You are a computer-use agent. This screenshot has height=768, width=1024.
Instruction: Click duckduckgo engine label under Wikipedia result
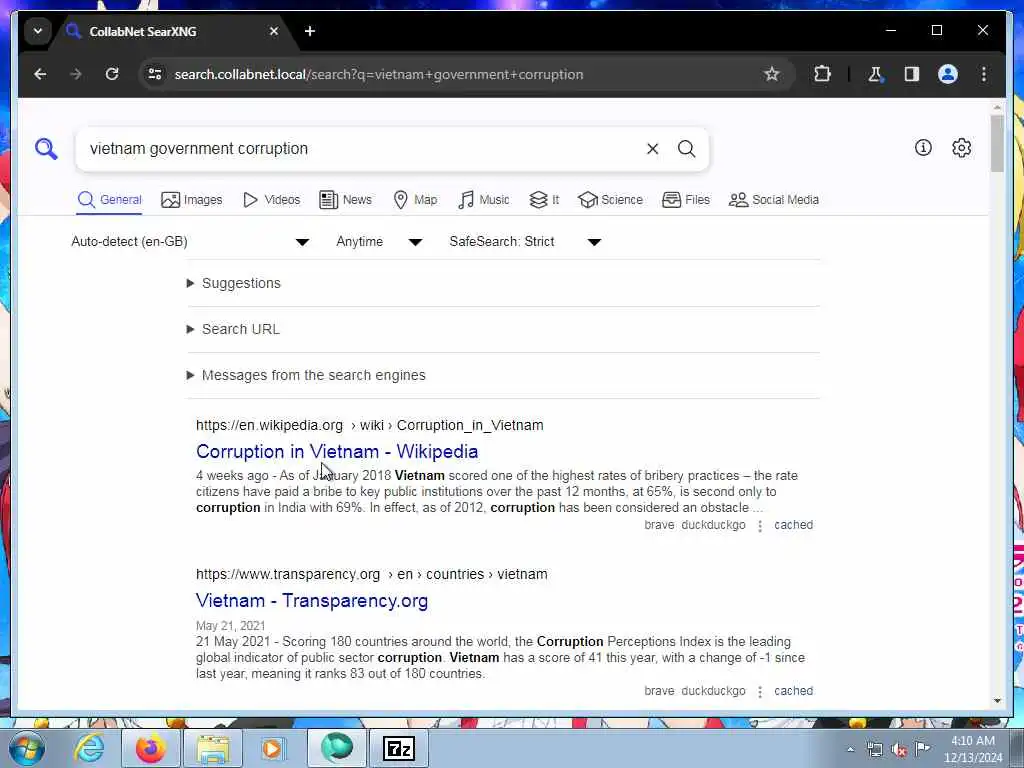(713, 525)
